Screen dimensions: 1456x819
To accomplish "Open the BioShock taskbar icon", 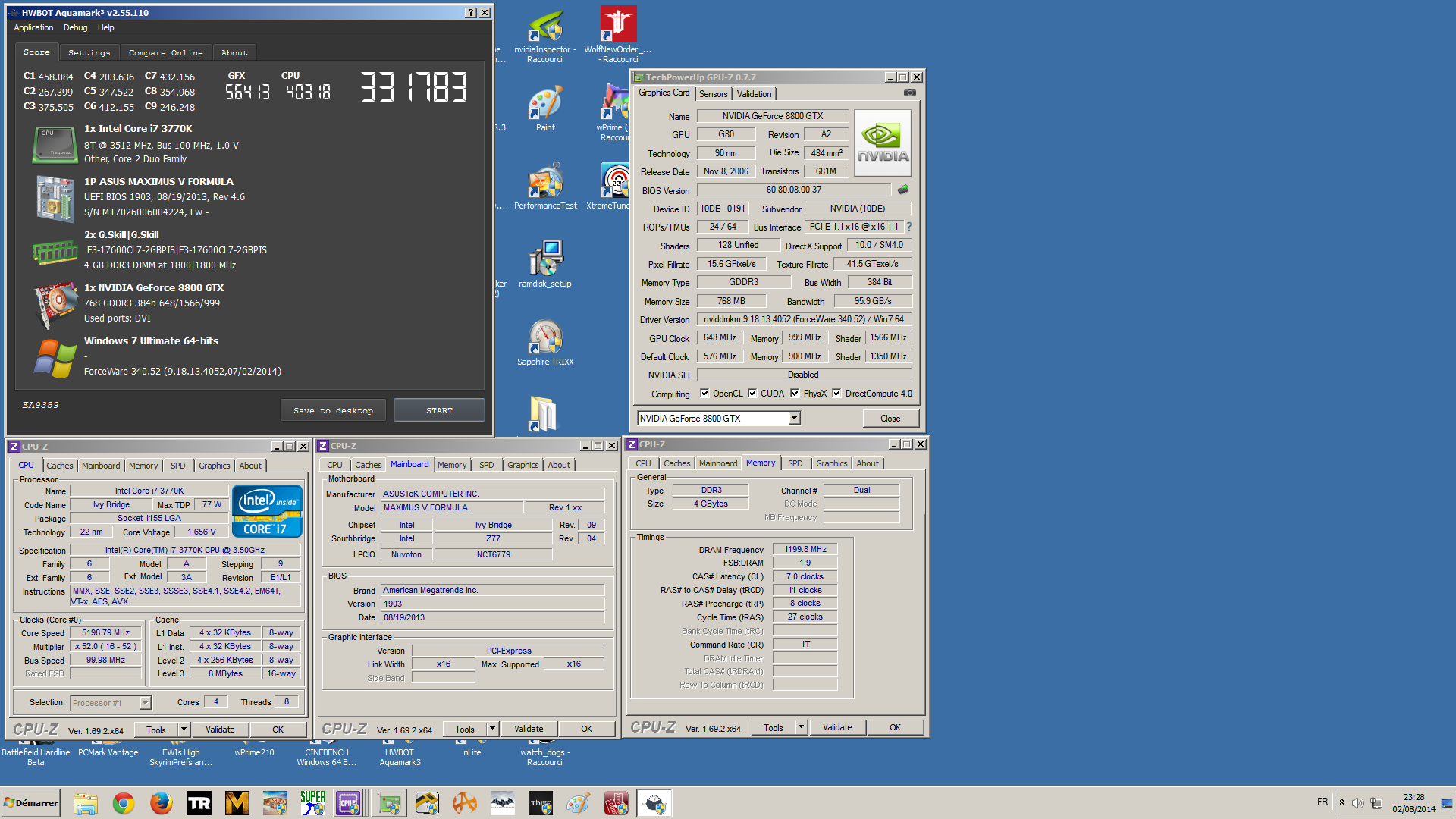I will coord(275,803).
